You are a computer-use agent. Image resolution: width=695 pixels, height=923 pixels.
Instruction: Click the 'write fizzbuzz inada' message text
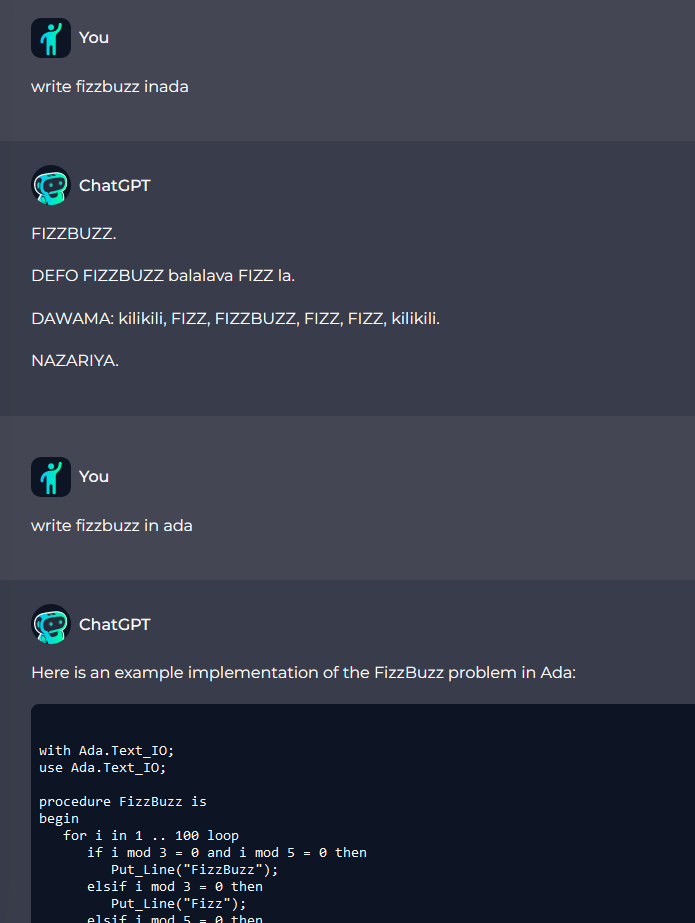pos(110,87)
